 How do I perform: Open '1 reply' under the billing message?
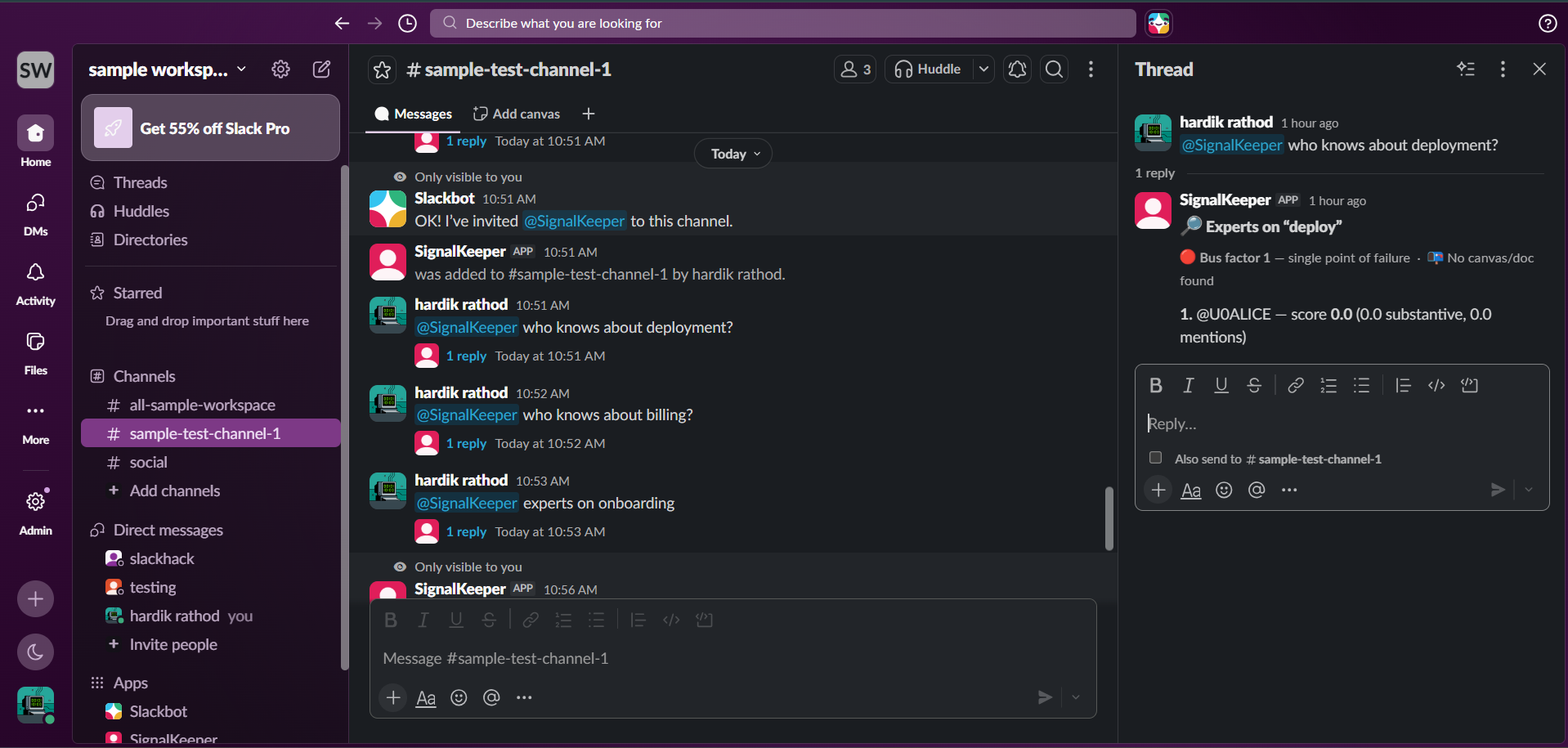point(466,444)
